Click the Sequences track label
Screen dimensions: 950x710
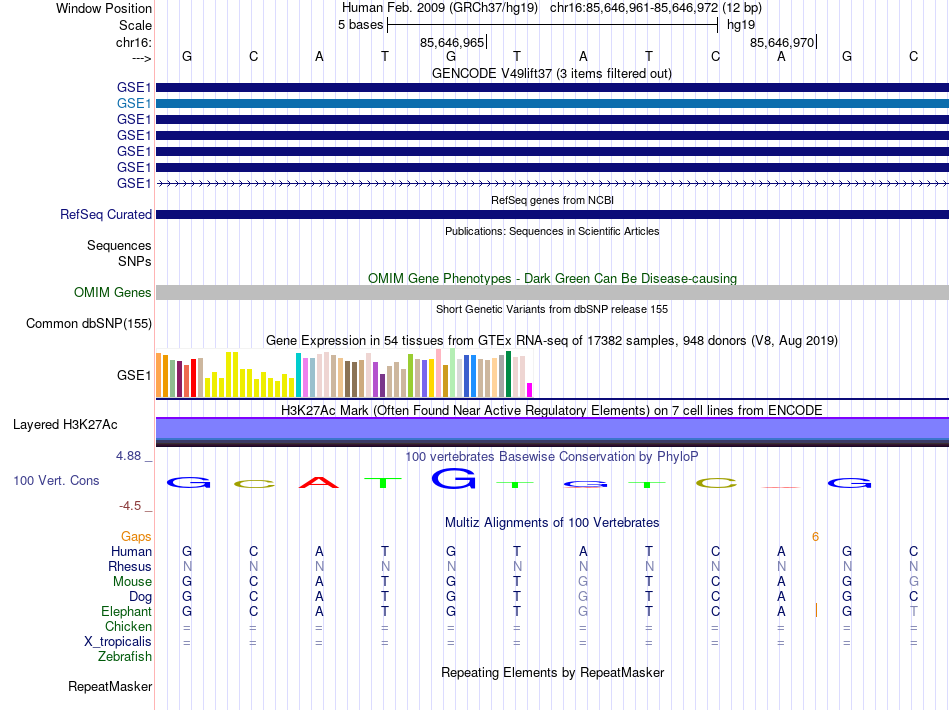[x=119, y=245]
